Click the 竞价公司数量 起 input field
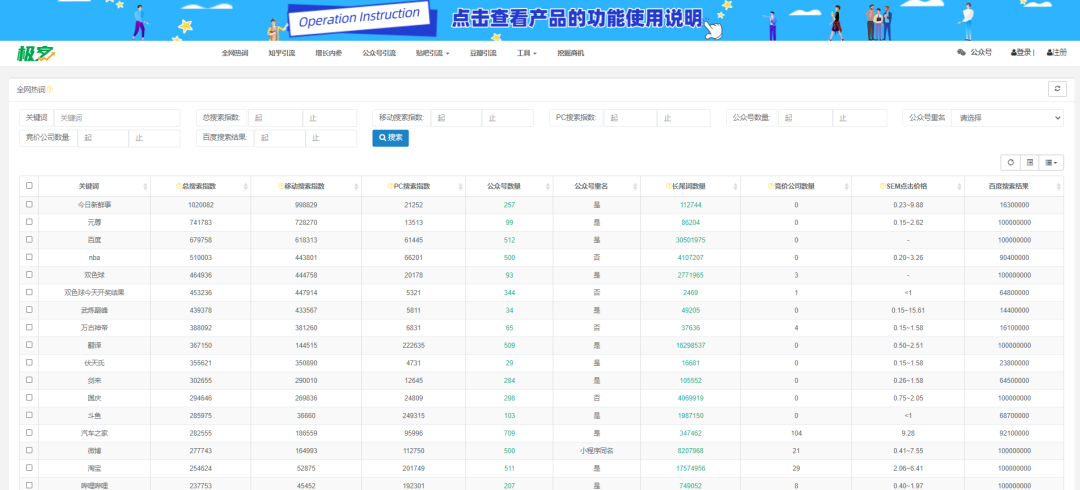Viewport: 1080px width, 490px height. (103, 138)
